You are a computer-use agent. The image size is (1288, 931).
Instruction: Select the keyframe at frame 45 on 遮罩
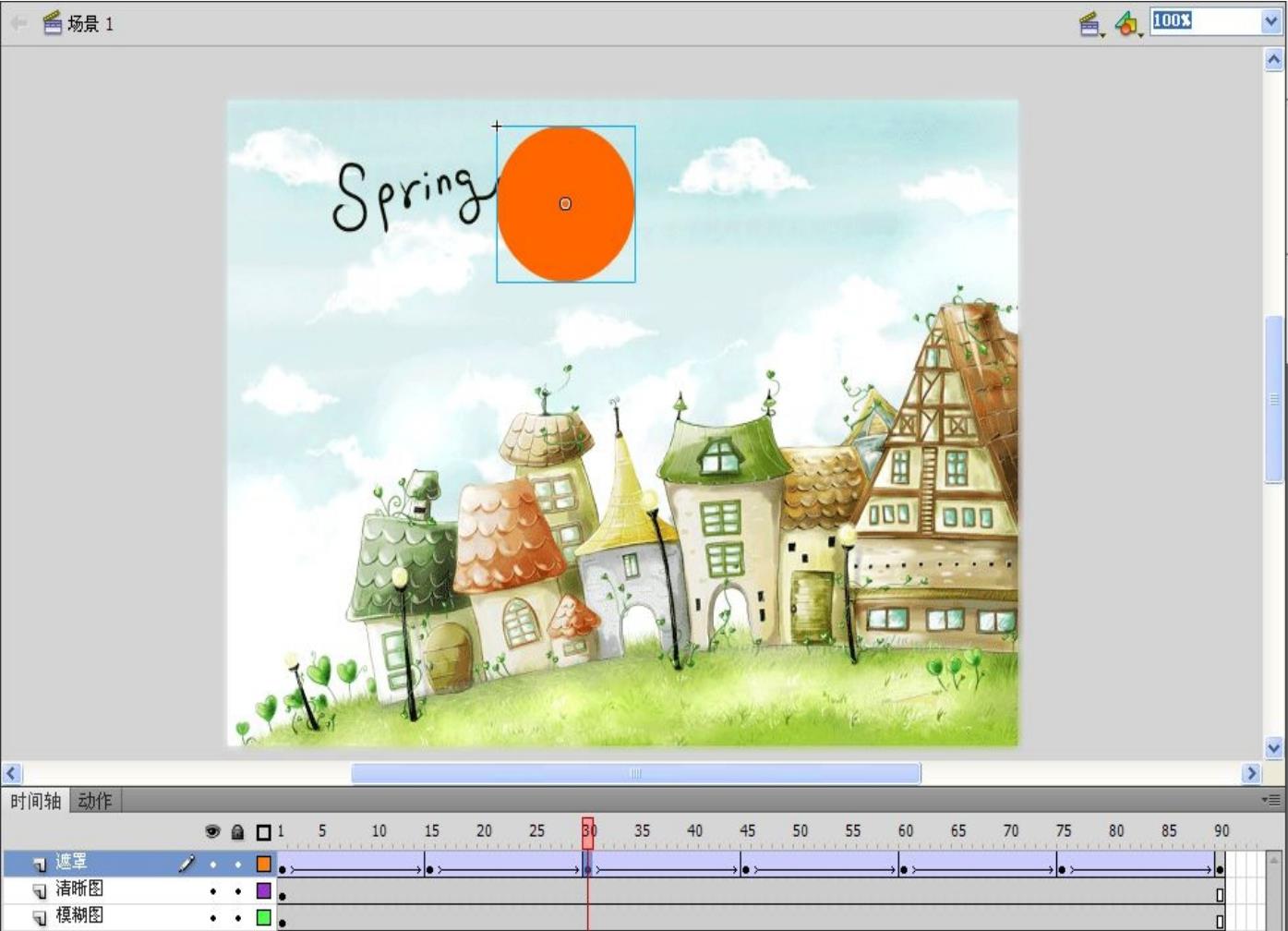[746, 869]
